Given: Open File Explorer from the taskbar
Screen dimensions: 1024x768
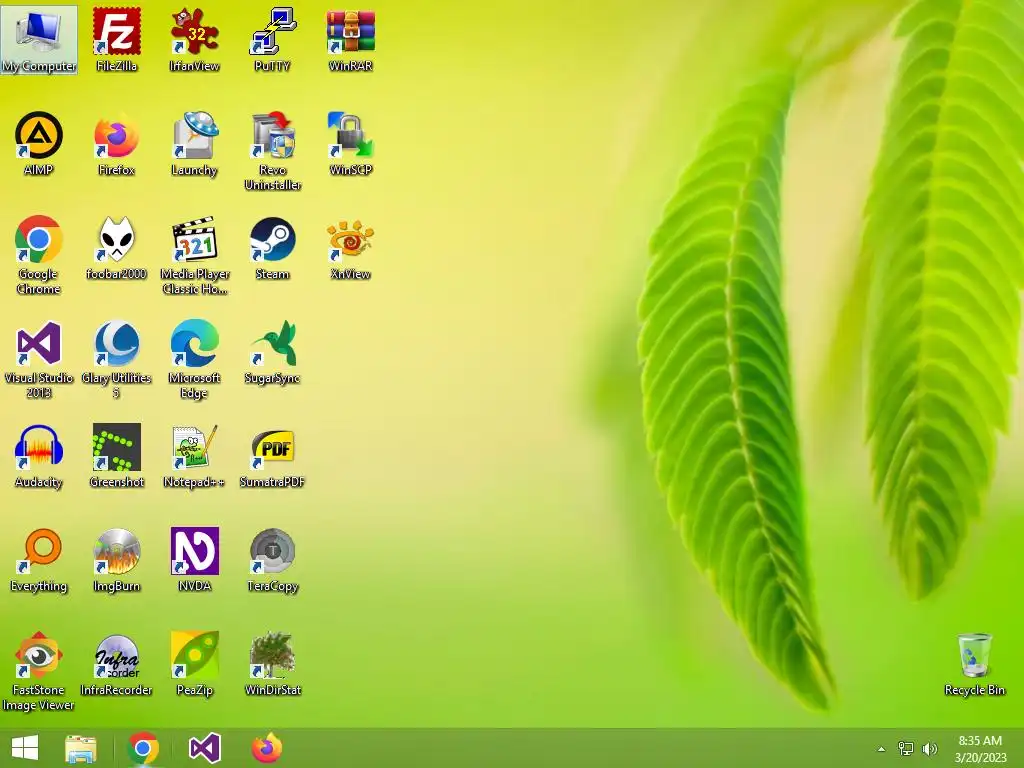Looking at the screenshot, I should click(81, 748).
